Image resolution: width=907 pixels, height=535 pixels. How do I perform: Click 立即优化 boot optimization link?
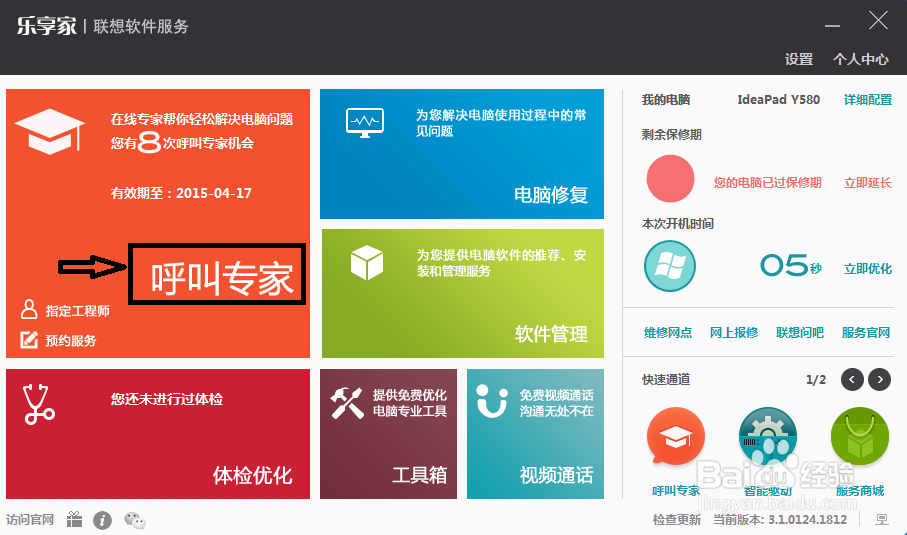[x=868, y=268]
